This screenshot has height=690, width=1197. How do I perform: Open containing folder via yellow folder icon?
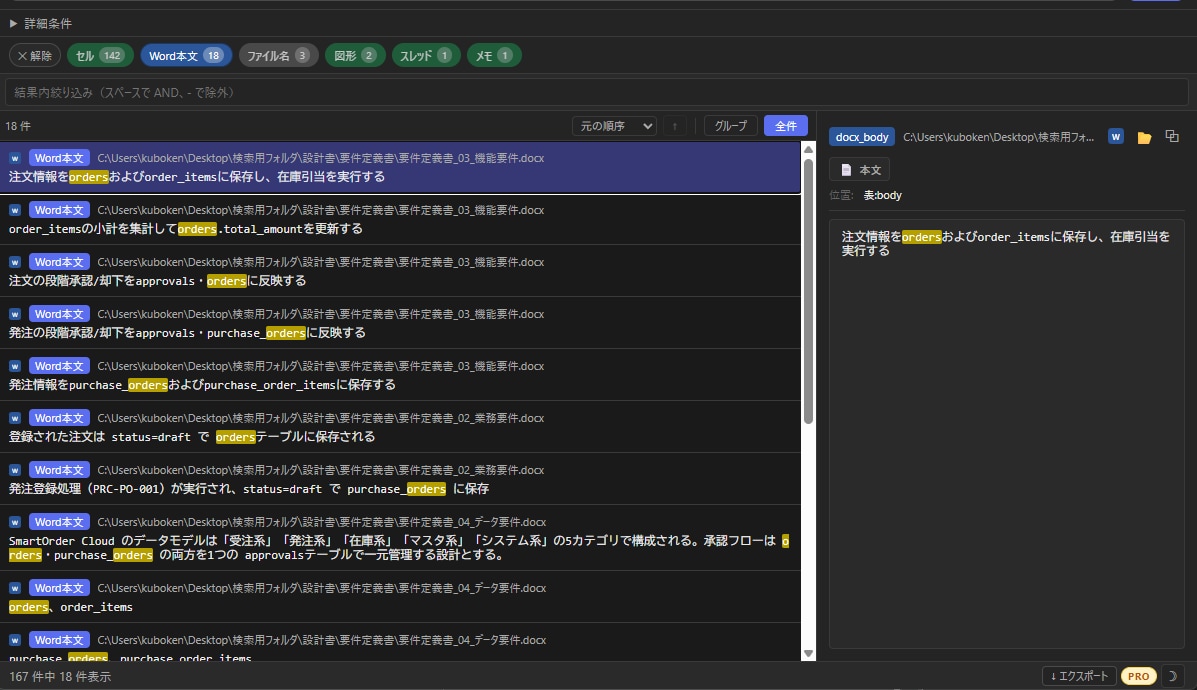[x=1144, y=137]
